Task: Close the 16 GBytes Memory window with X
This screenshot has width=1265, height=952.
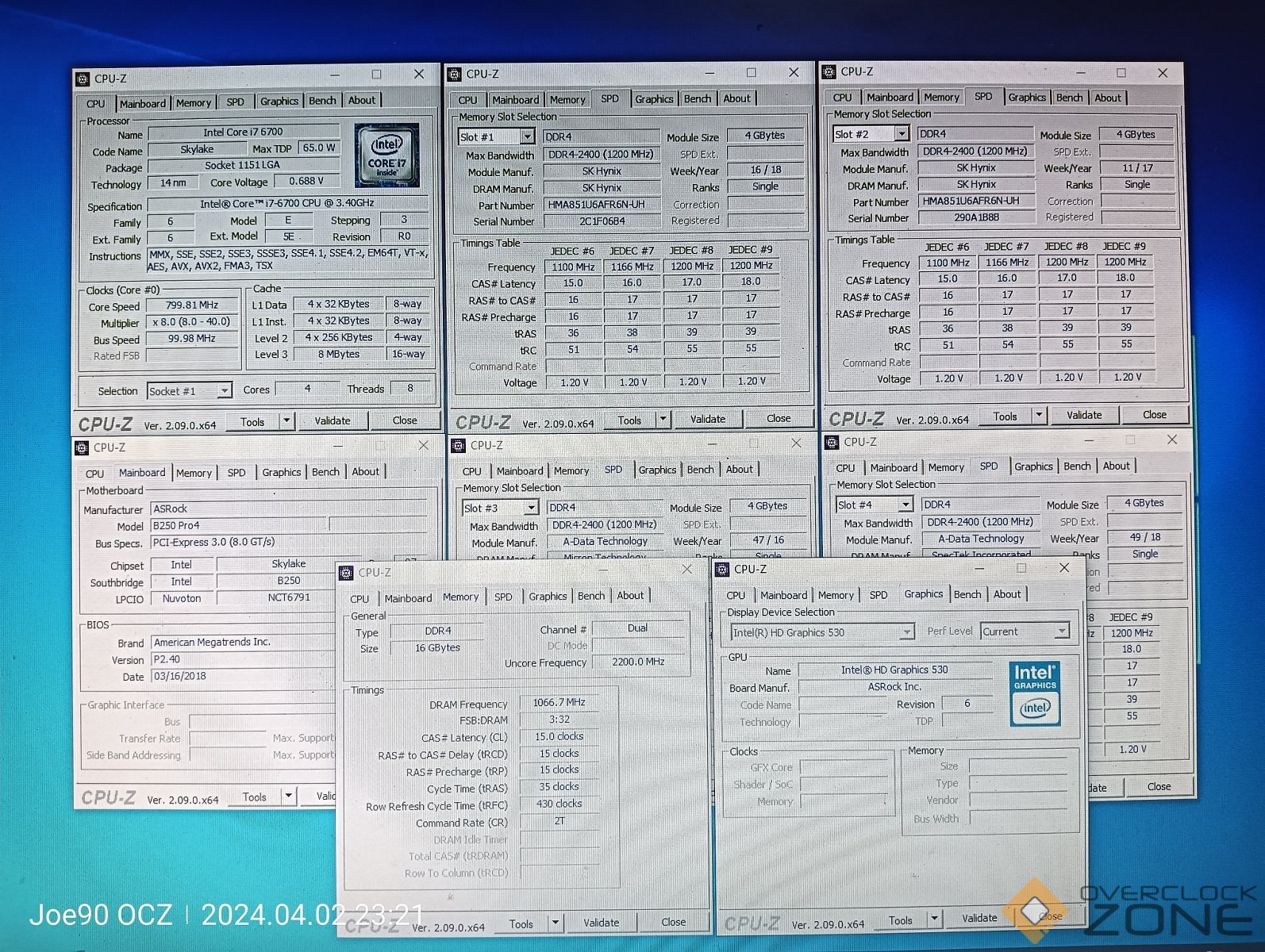Action: pyautogui.click(x=687, y=570)
